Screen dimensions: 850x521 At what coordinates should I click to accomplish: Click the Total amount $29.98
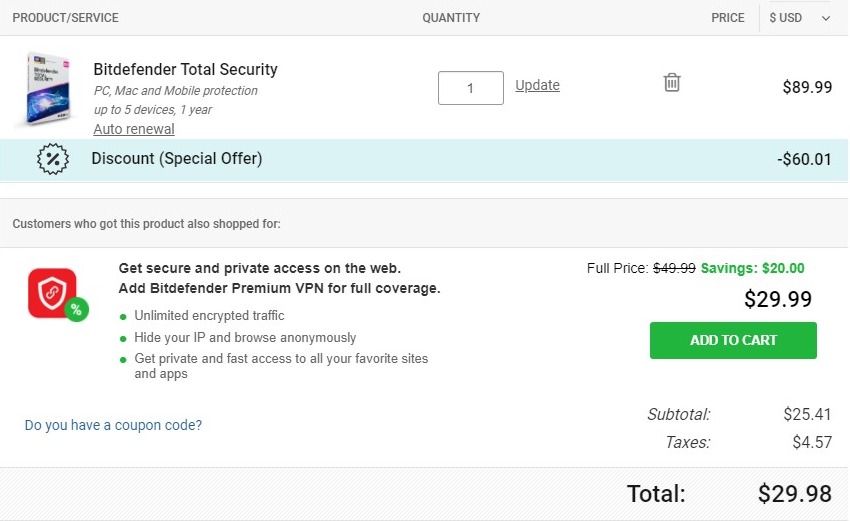point(794,493)
